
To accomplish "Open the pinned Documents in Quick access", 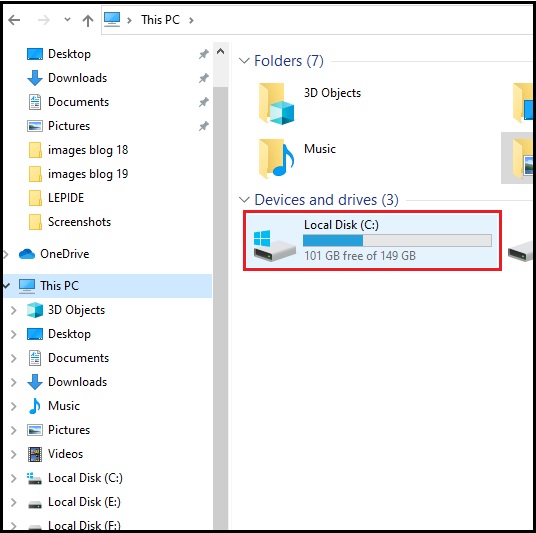I will (68, 102).
